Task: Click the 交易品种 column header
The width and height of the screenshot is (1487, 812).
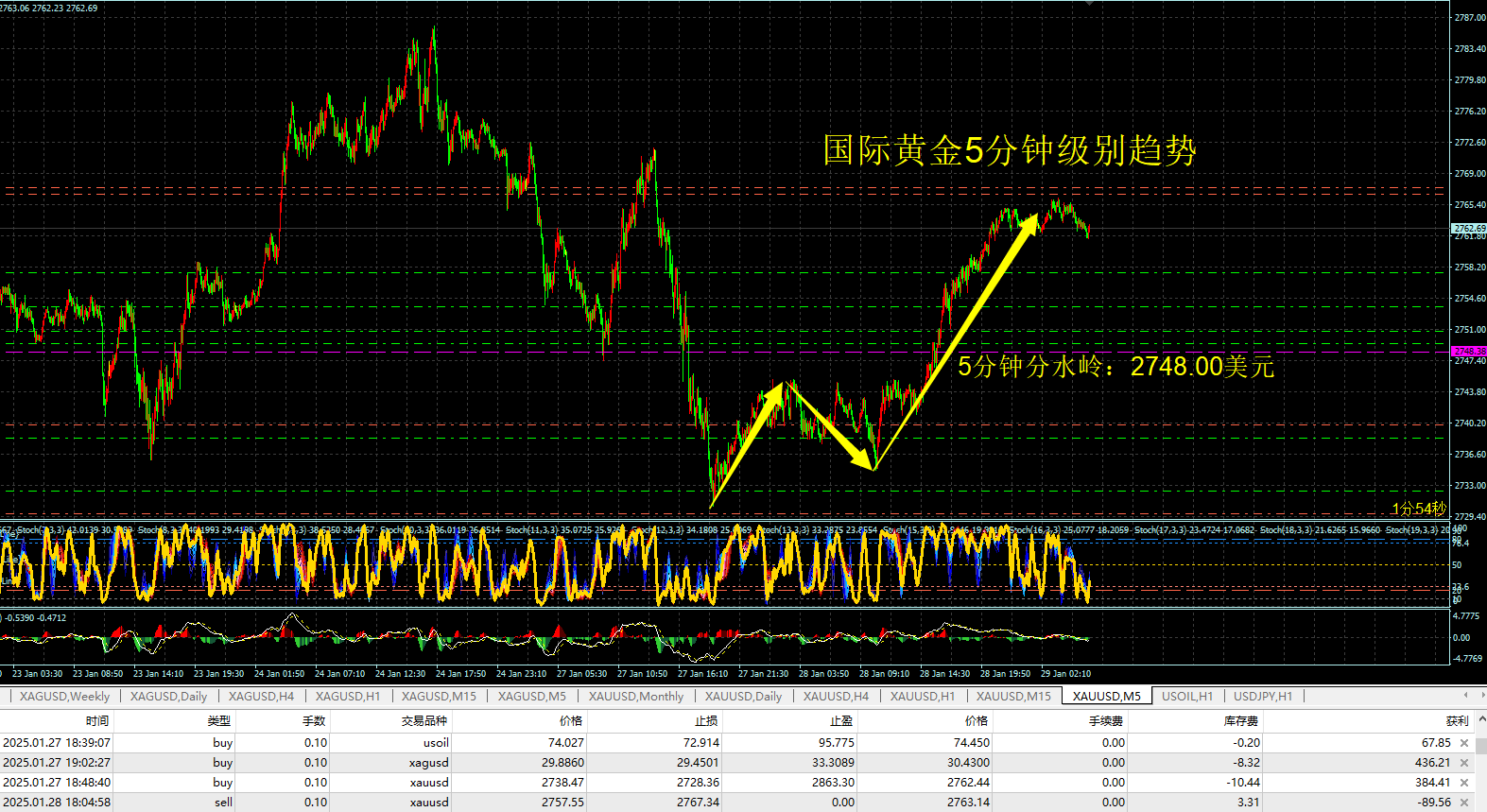Action: pyautogui.click(x=424, y=720)
